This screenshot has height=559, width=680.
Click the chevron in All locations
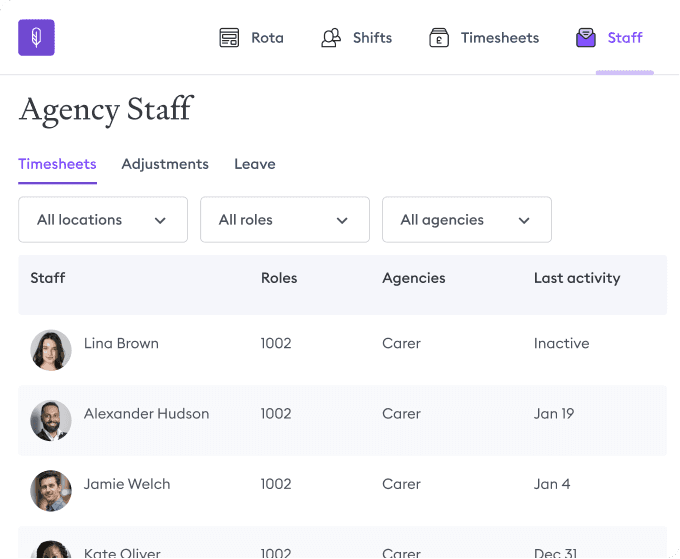pyautogui.click(x=160, y=220)
